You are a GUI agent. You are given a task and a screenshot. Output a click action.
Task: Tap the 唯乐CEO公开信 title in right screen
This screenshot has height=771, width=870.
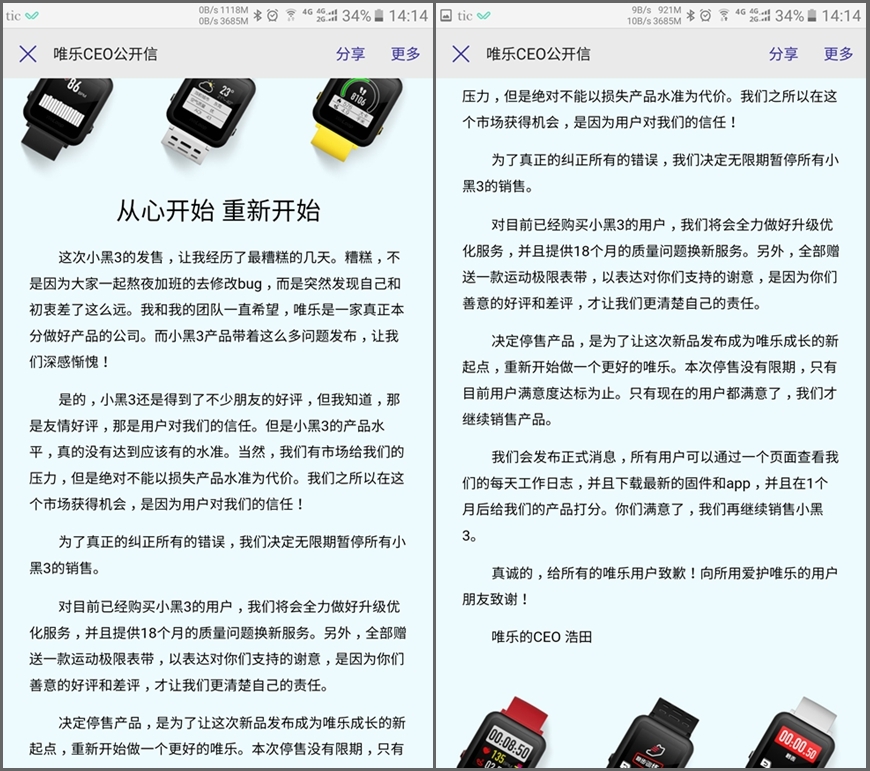tap(538, 54)
